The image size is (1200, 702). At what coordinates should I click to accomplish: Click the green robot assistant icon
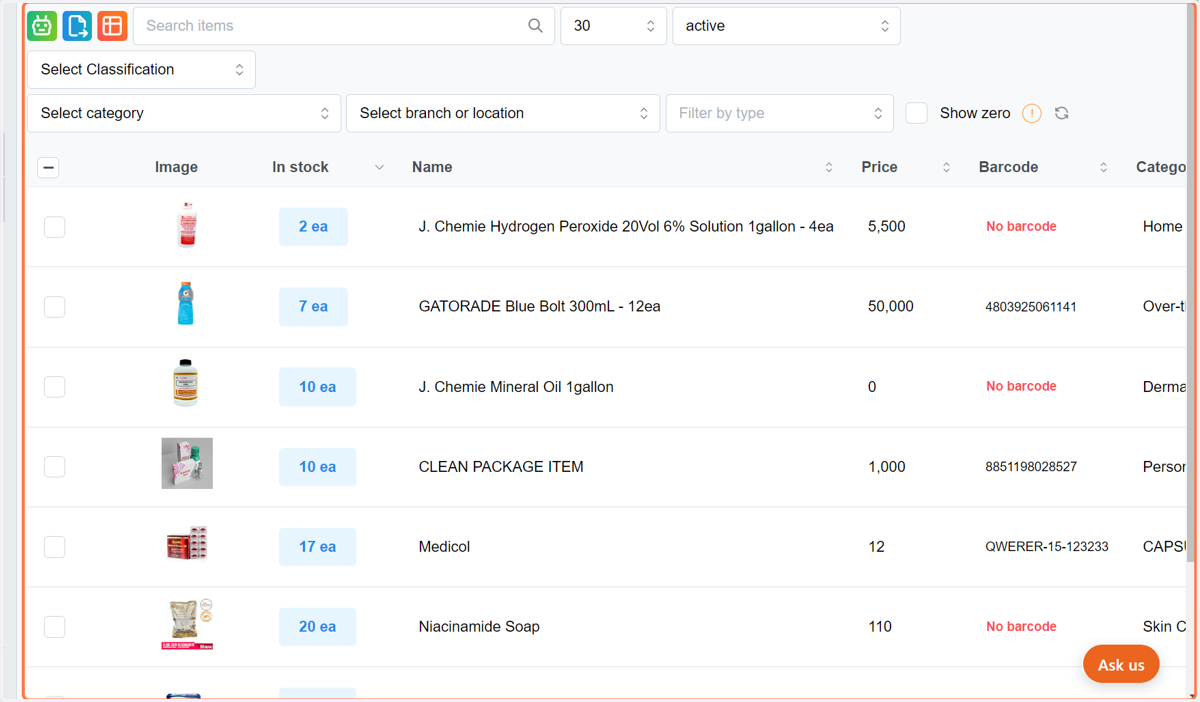(42, 26)
